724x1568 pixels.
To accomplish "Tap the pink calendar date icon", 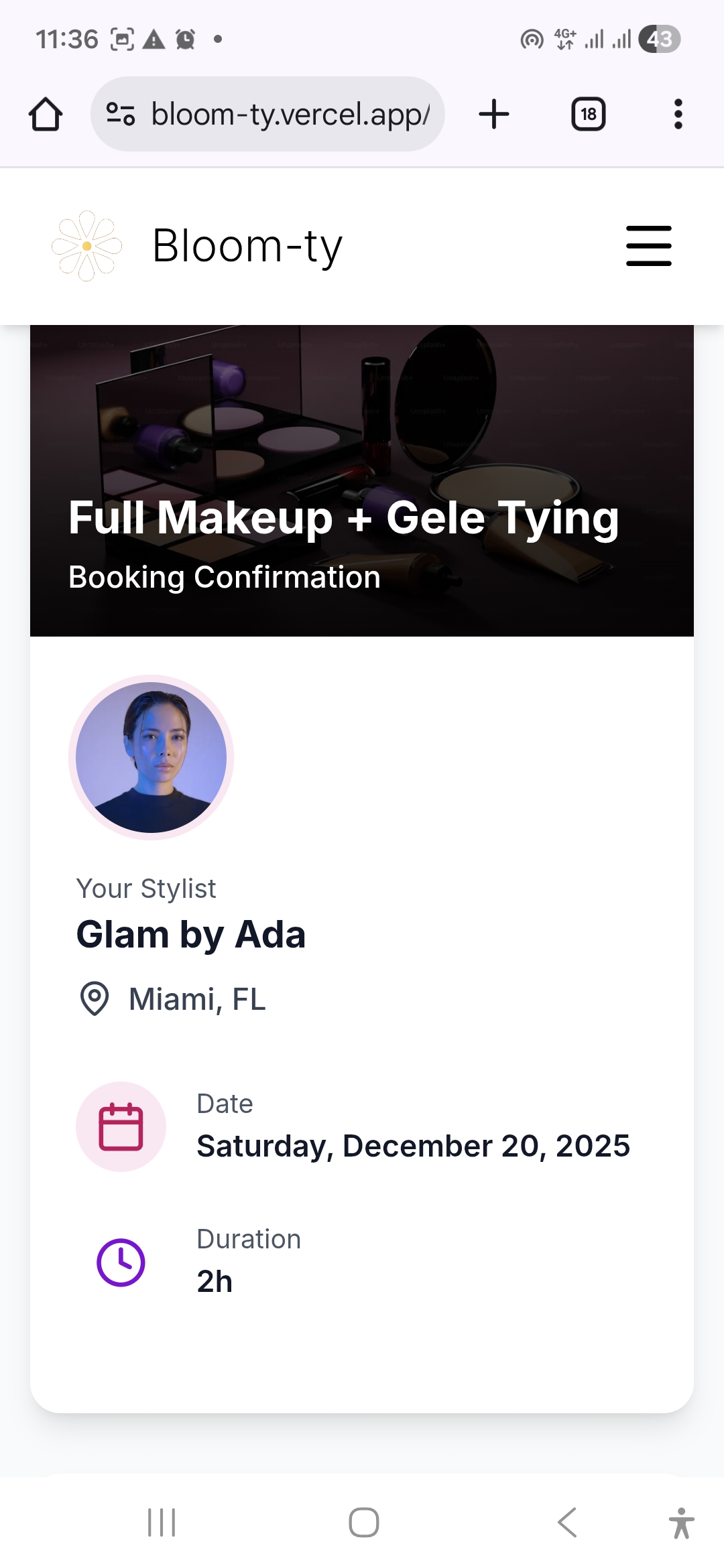I will pyautogui.click(x=121, y=1126).
